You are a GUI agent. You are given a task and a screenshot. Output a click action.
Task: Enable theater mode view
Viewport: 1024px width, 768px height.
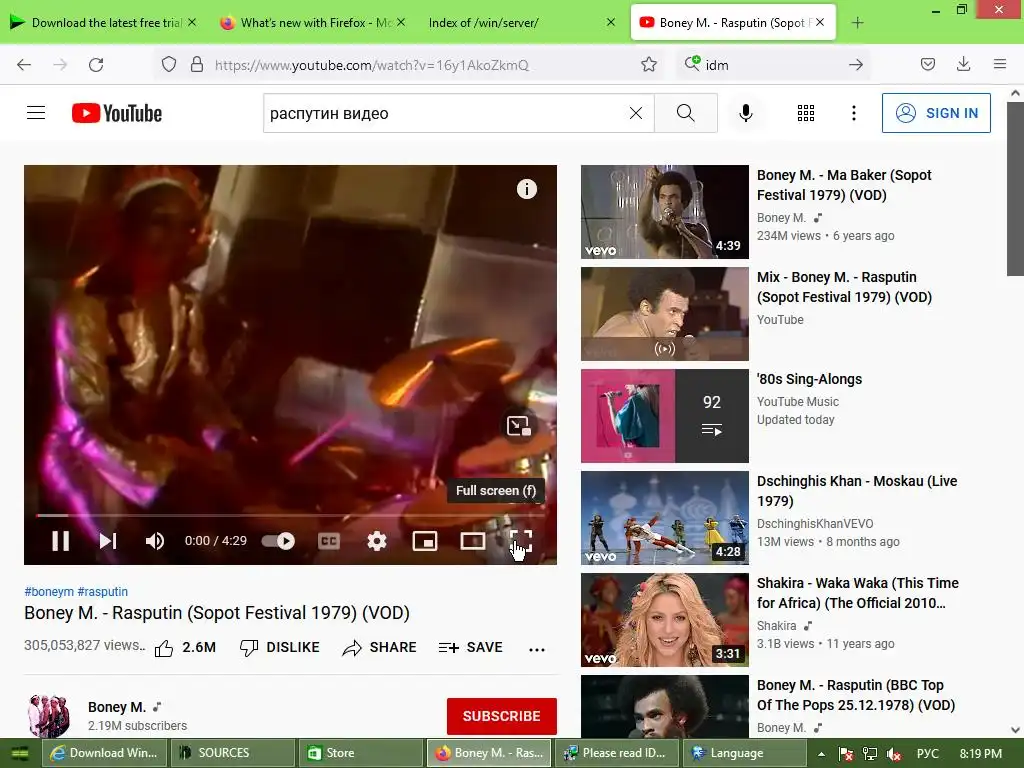click(x=472, y=541)
